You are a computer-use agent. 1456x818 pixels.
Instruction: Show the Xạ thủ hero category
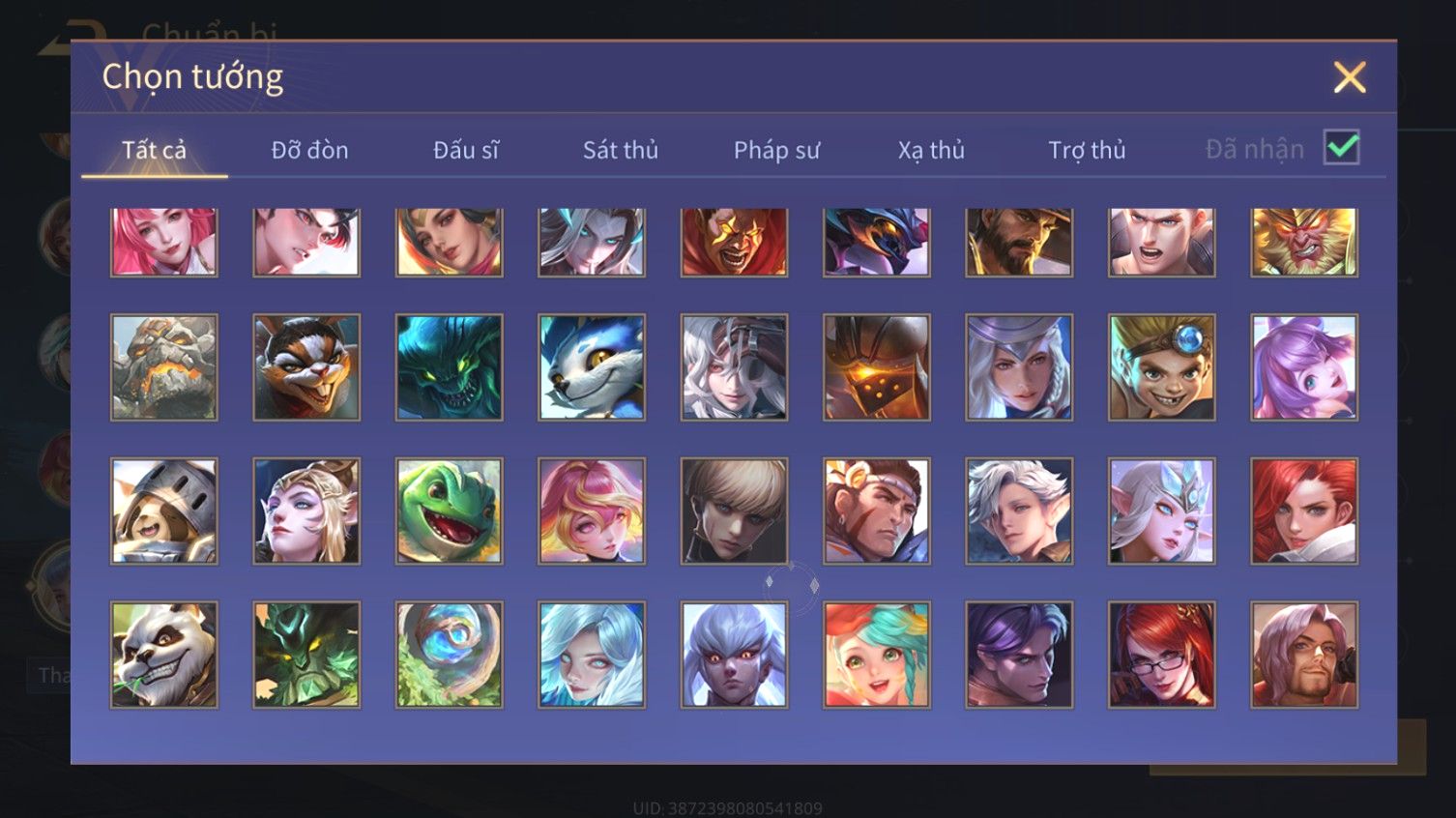click(x=931, y=150)
